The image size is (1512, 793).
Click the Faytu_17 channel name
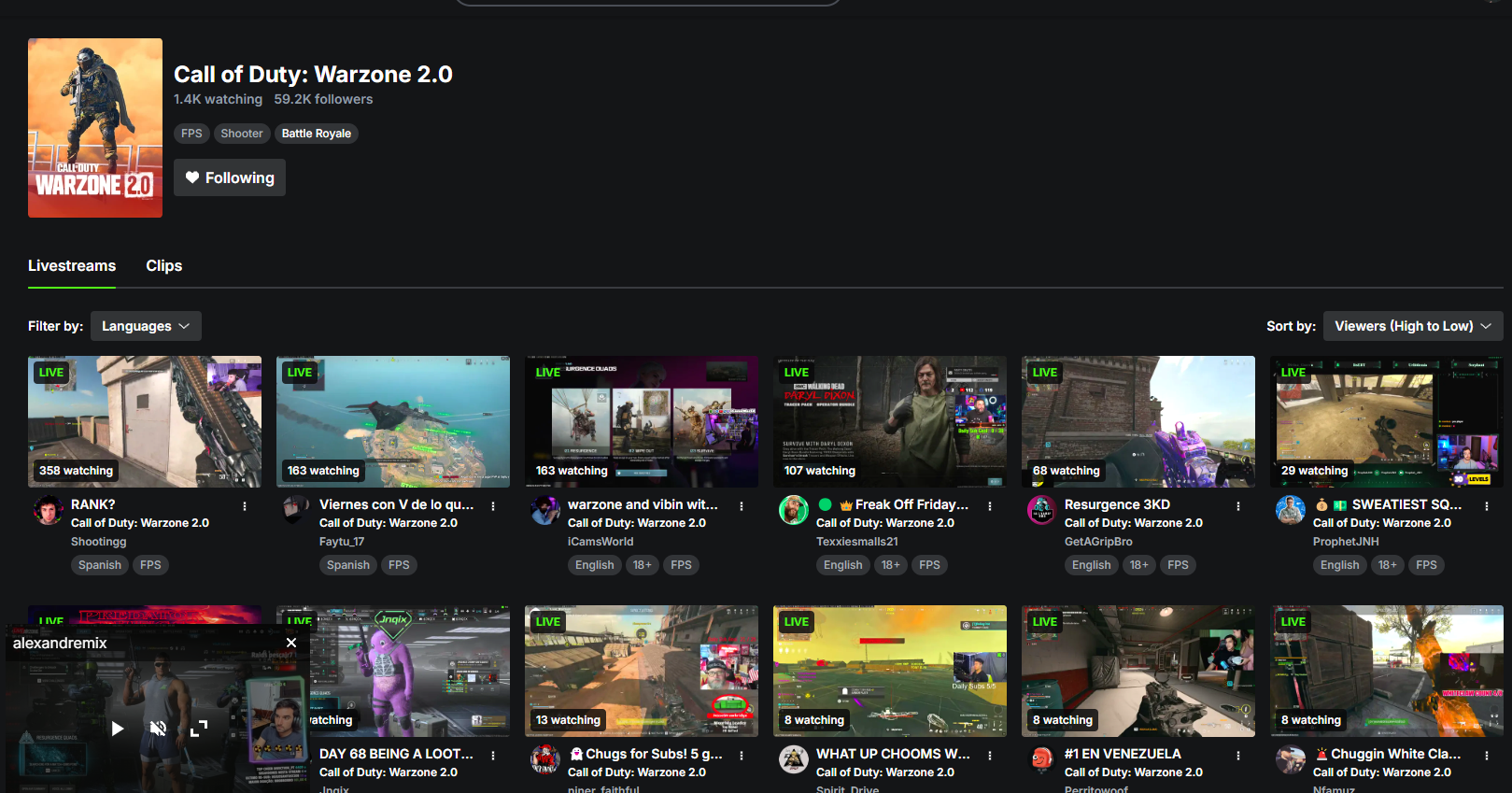point(342,542)
